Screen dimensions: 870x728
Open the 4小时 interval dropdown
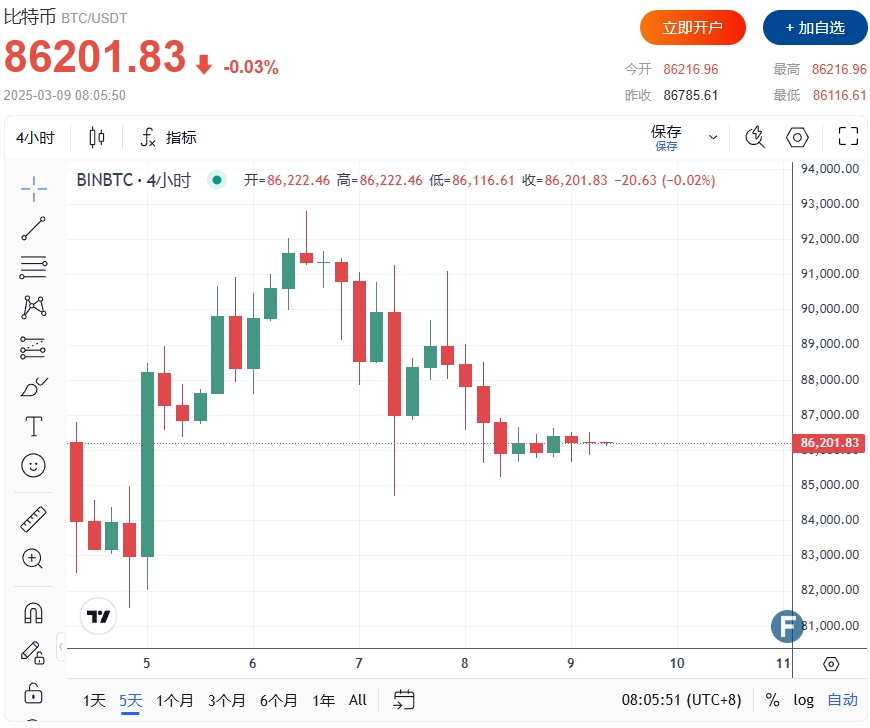point(35,138)
